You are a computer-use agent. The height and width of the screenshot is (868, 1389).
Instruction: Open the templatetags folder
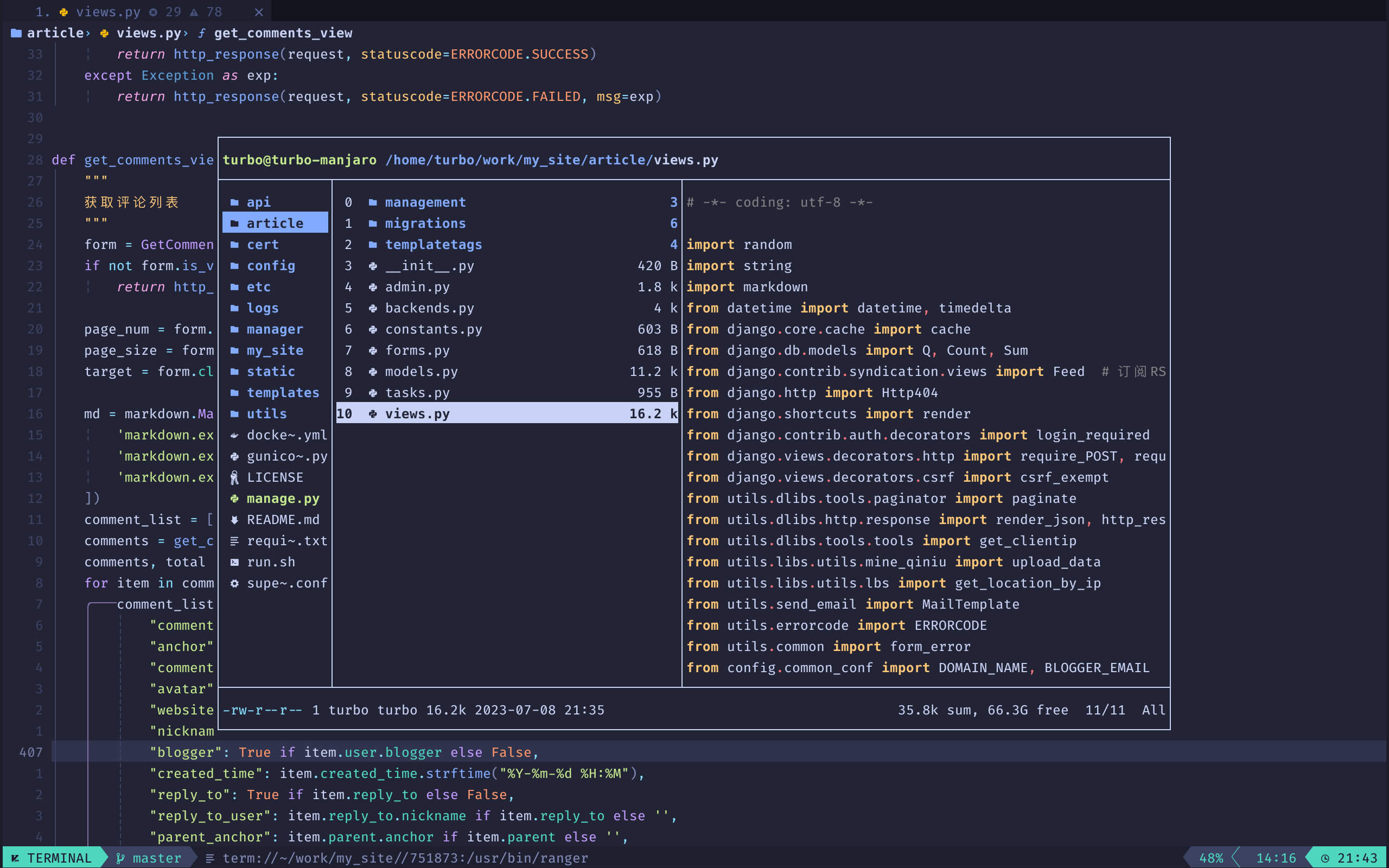pos(433,245)
